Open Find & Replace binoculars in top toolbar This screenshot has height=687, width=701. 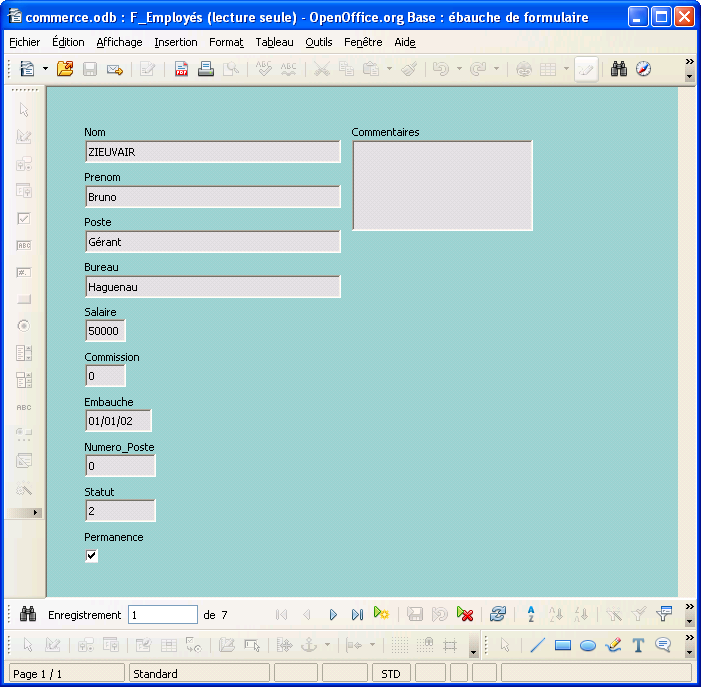619,69
